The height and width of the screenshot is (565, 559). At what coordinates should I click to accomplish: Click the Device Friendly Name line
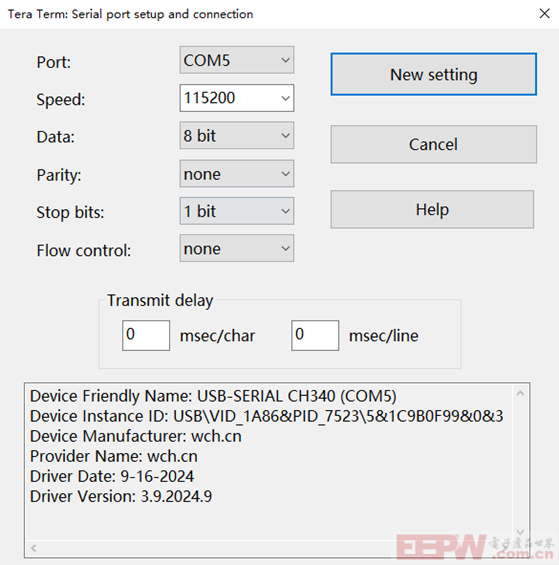tap(213, 396)
